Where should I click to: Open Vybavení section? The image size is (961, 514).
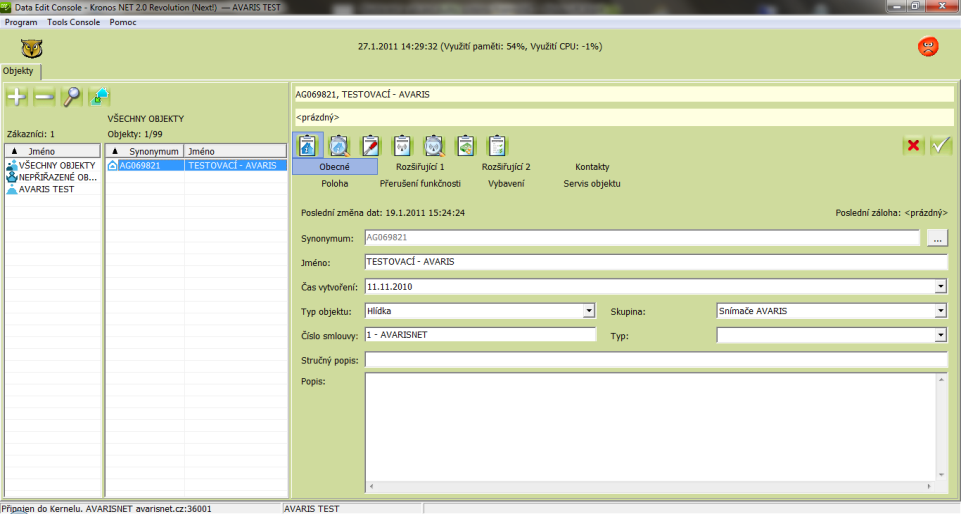point(506,183)
